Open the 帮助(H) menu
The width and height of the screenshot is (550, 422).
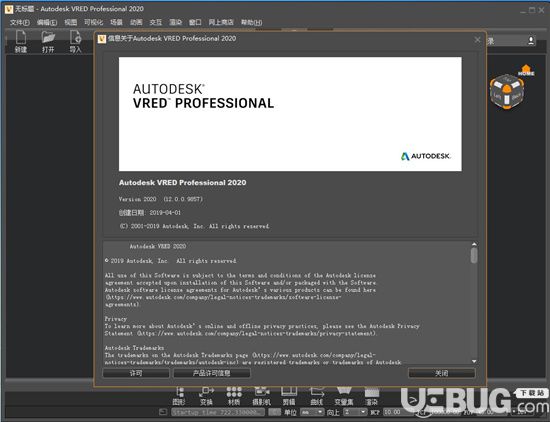251,22
